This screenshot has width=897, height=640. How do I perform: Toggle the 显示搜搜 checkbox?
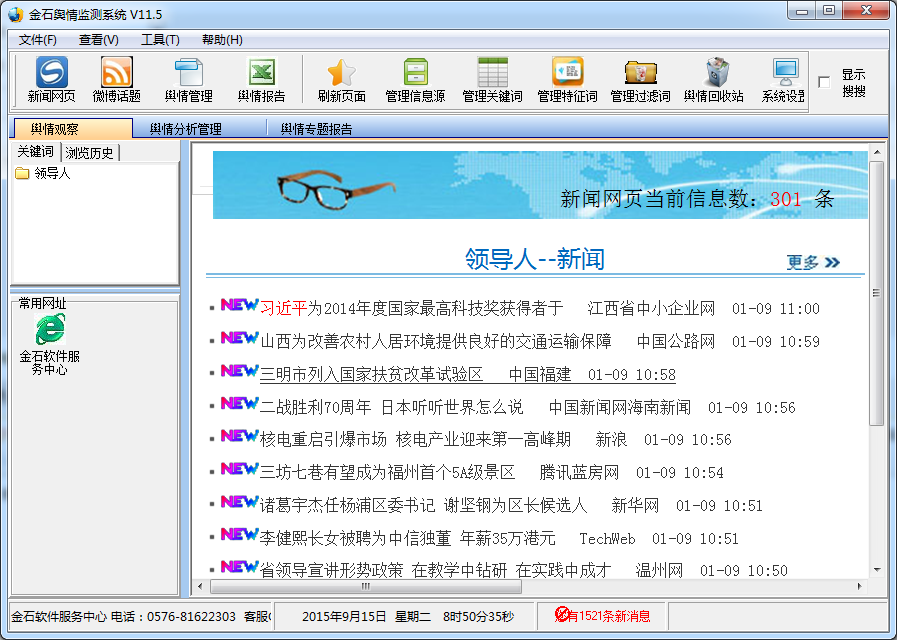pos(824,82)
